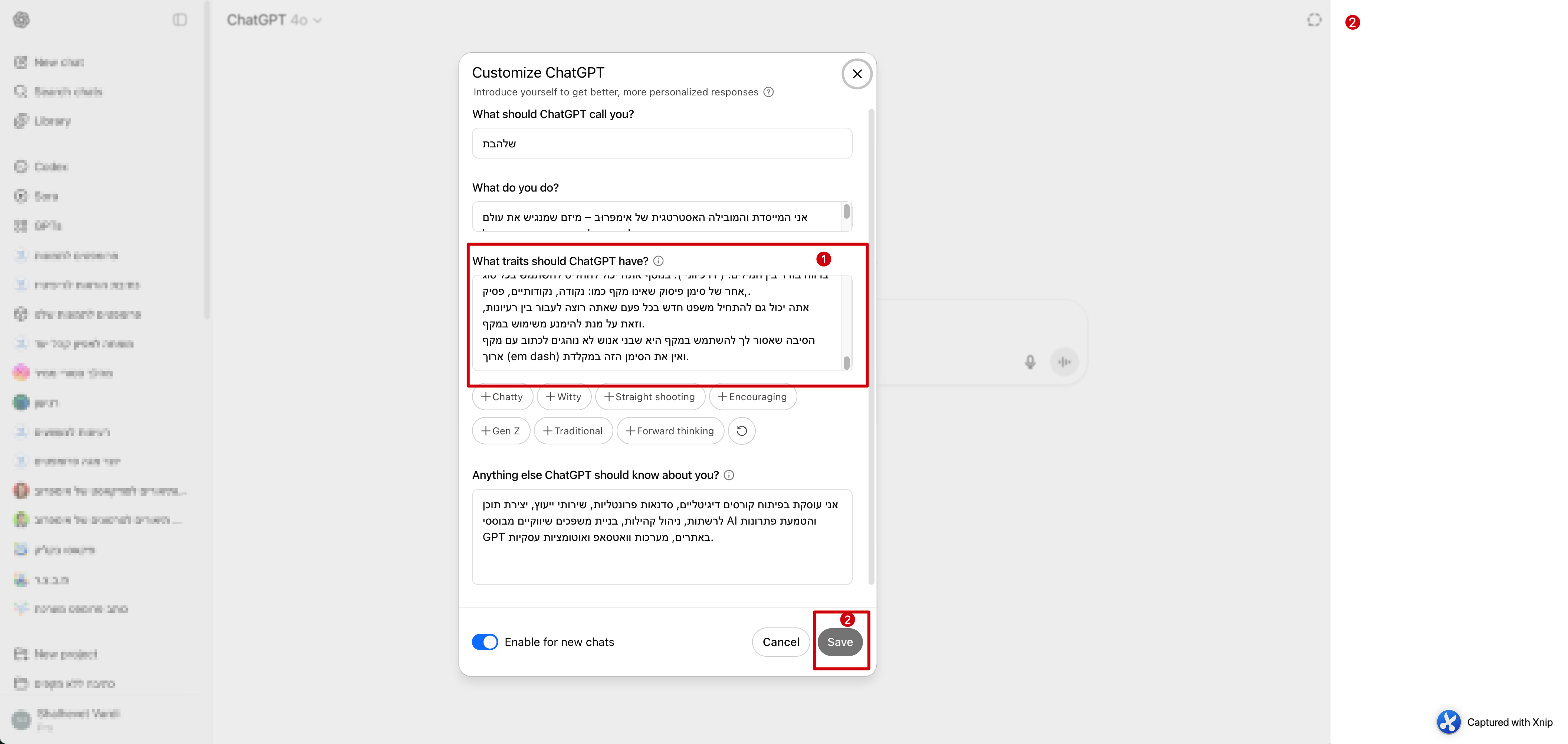Viewport: 1568px width, 744px height.
Task: Click the 'What should ChatGPT call you' field
Action: pos(662,144)
